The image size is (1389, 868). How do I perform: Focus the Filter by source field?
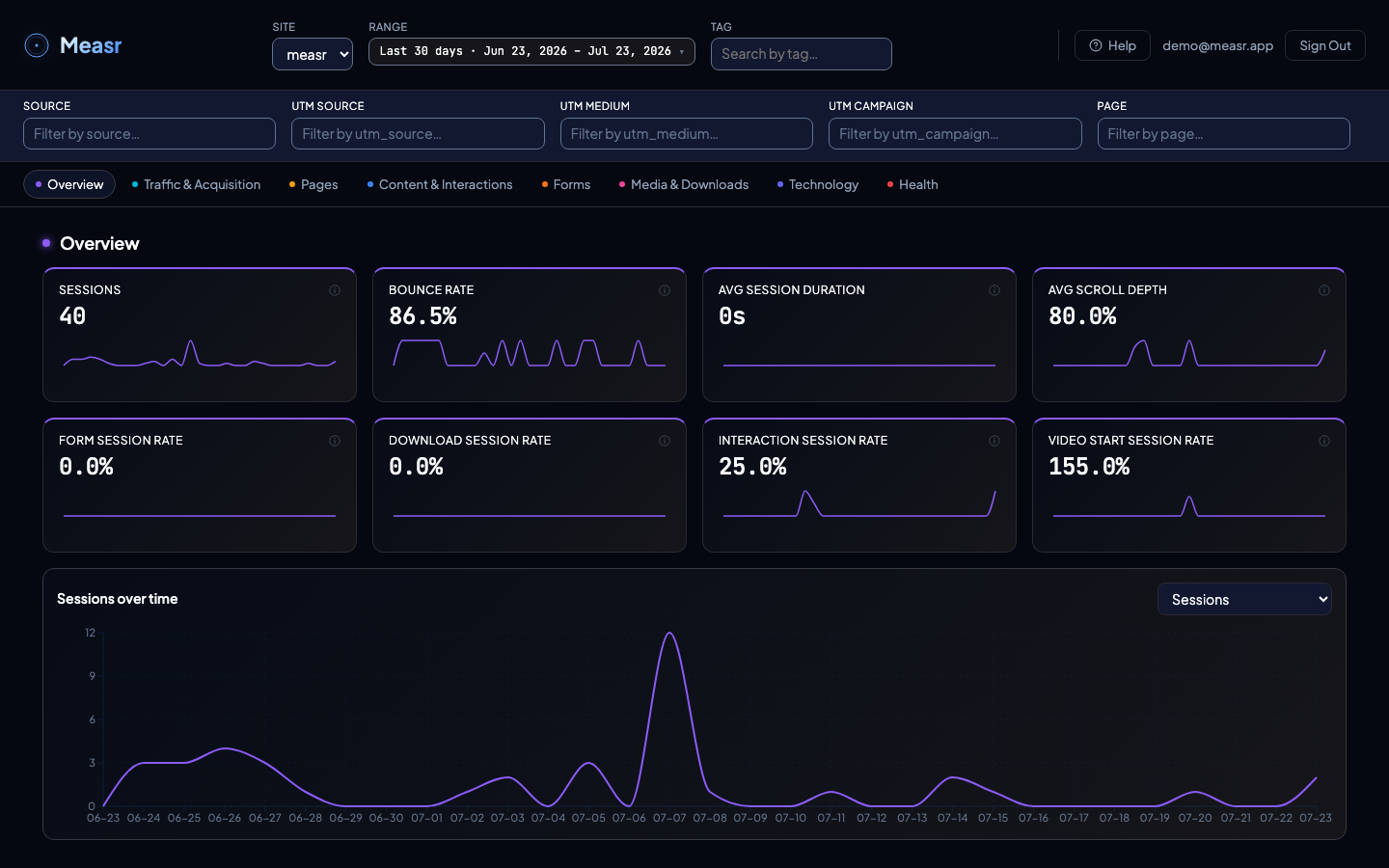coord(150,134)
